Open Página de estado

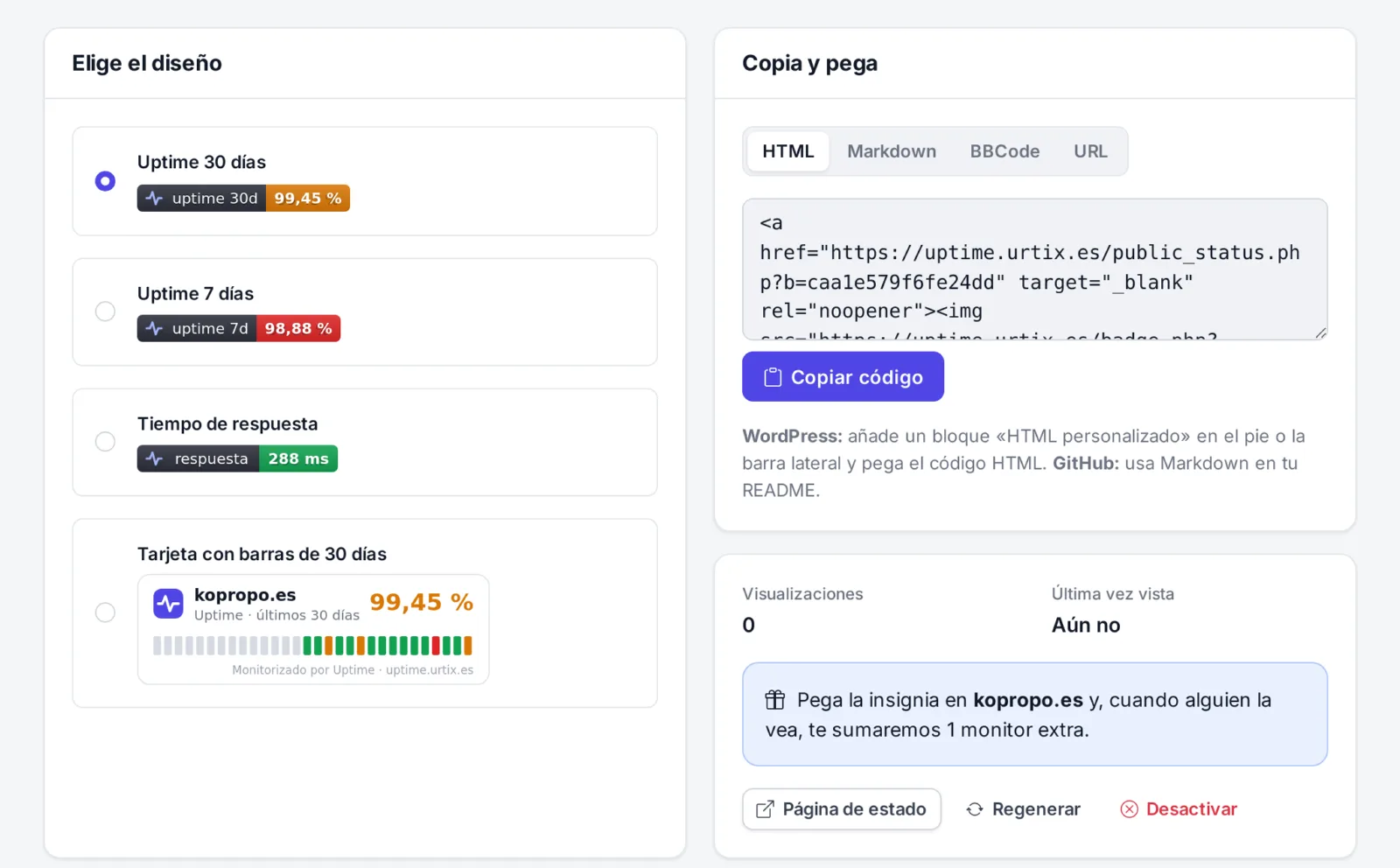tap(842, 809)
